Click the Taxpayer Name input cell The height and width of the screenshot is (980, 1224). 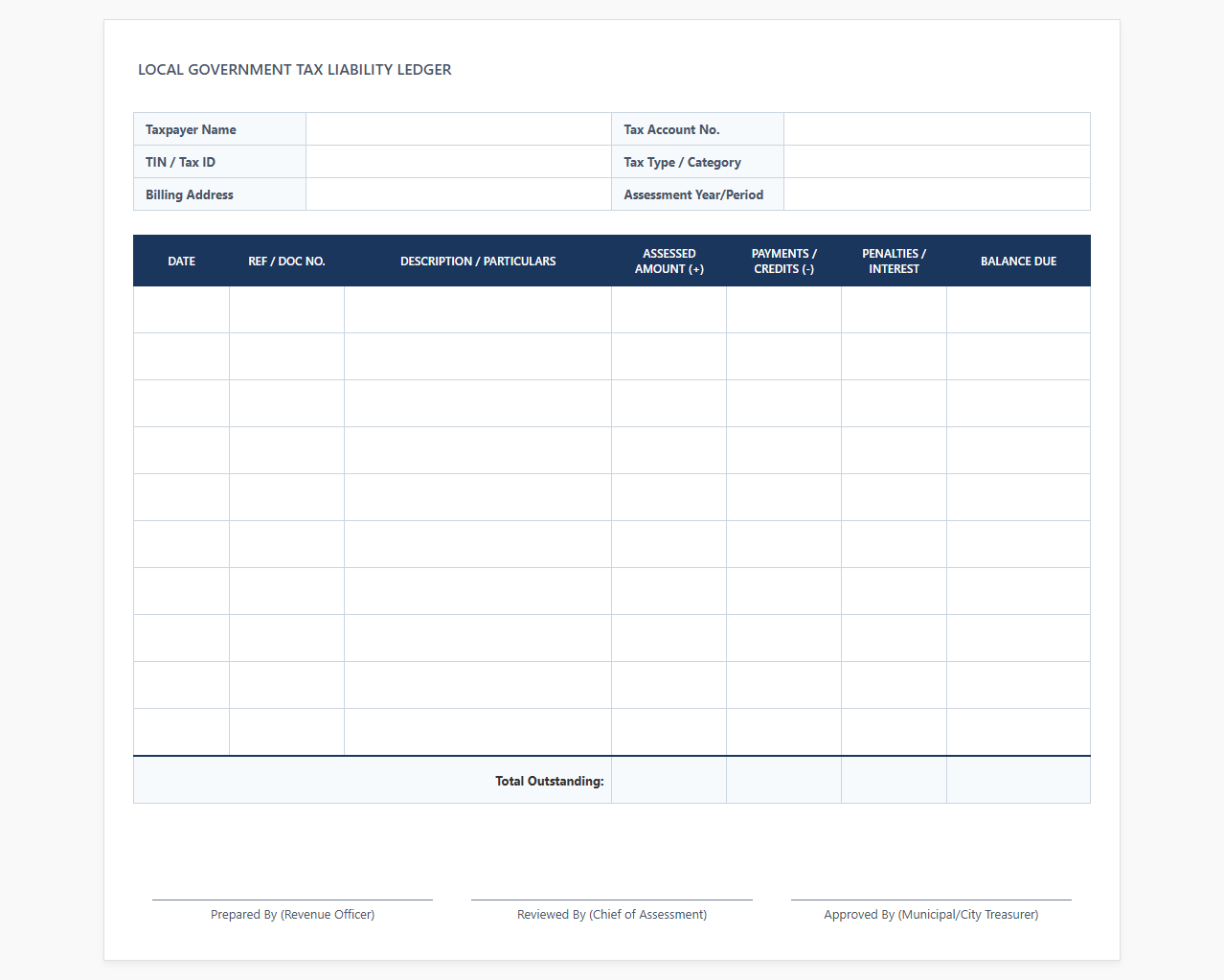click(459, 129)
